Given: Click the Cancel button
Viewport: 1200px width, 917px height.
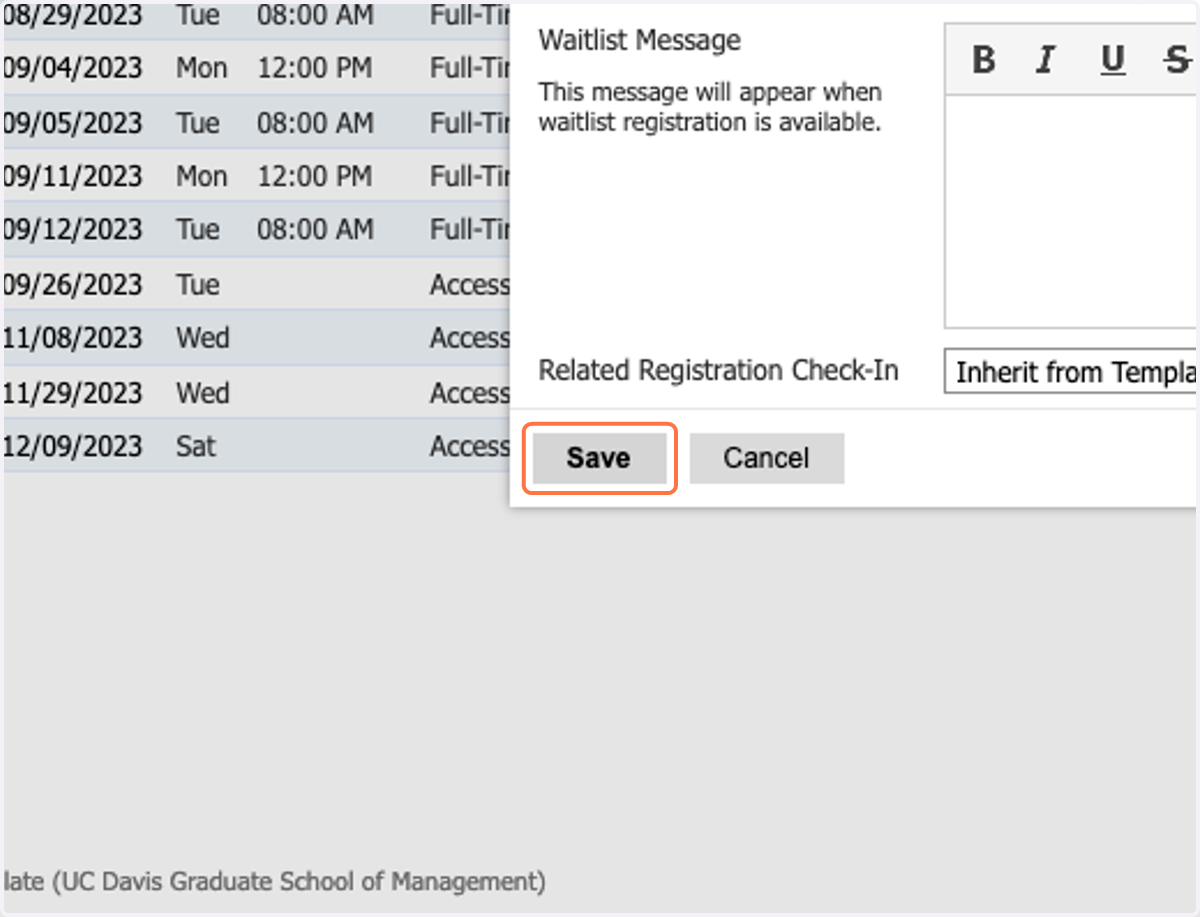Looking at the screenshot, I should point(766,458).
